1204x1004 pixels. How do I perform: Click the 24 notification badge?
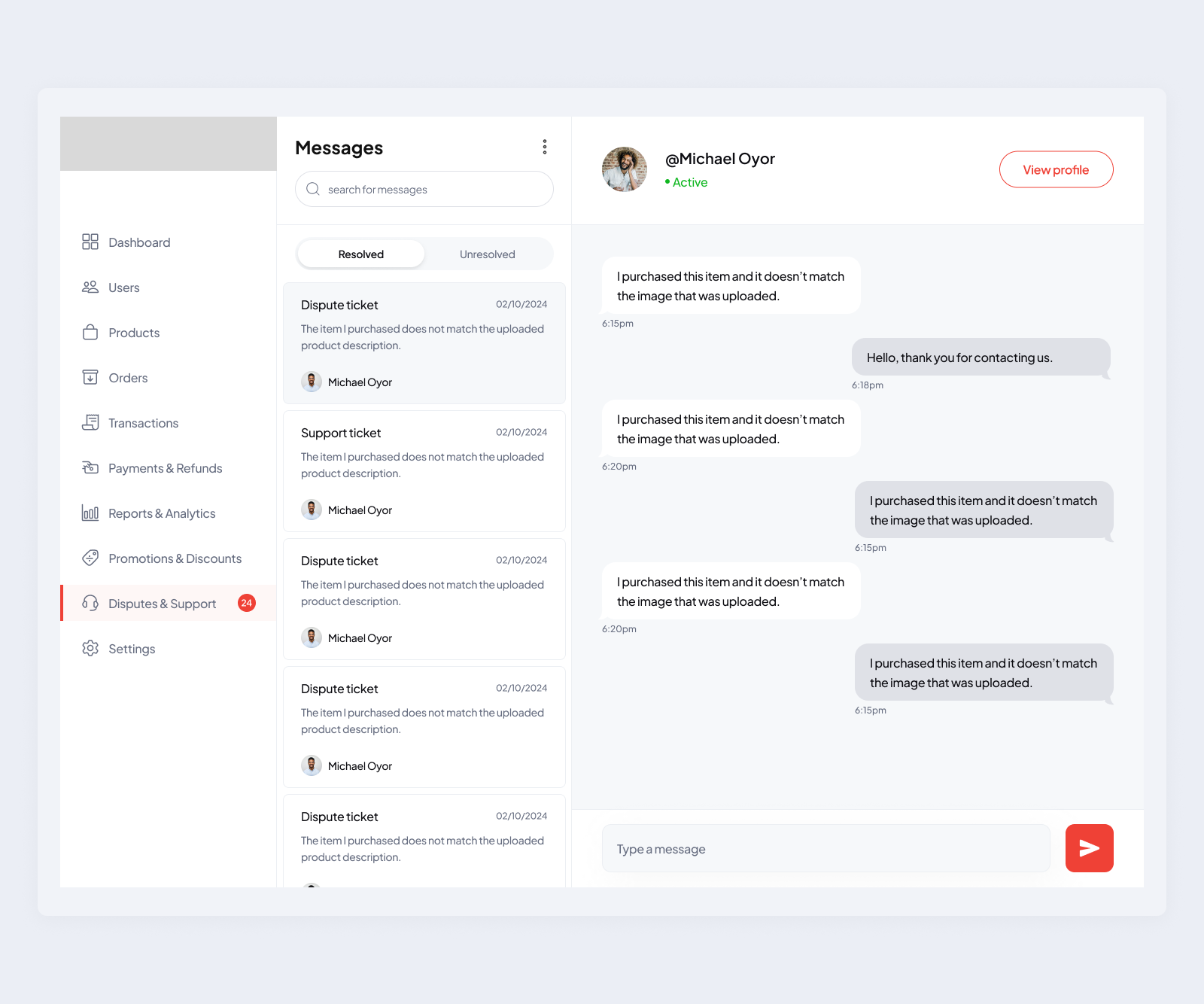coord(247,603)
